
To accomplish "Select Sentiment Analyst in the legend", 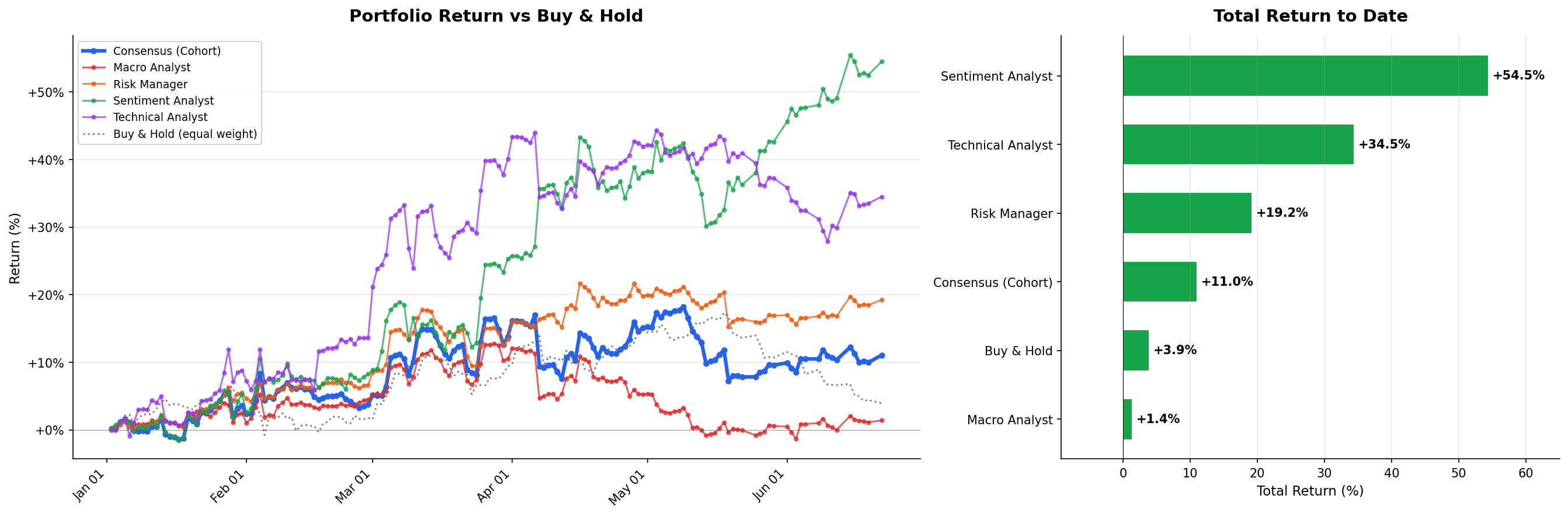I will [x=163, y=101].
